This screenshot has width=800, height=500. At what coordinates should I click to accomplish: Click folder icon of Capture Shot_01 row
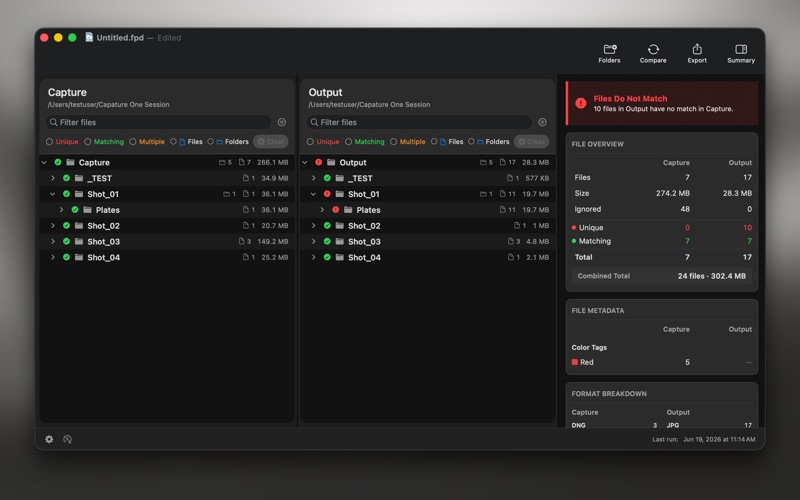click(79, 194)
